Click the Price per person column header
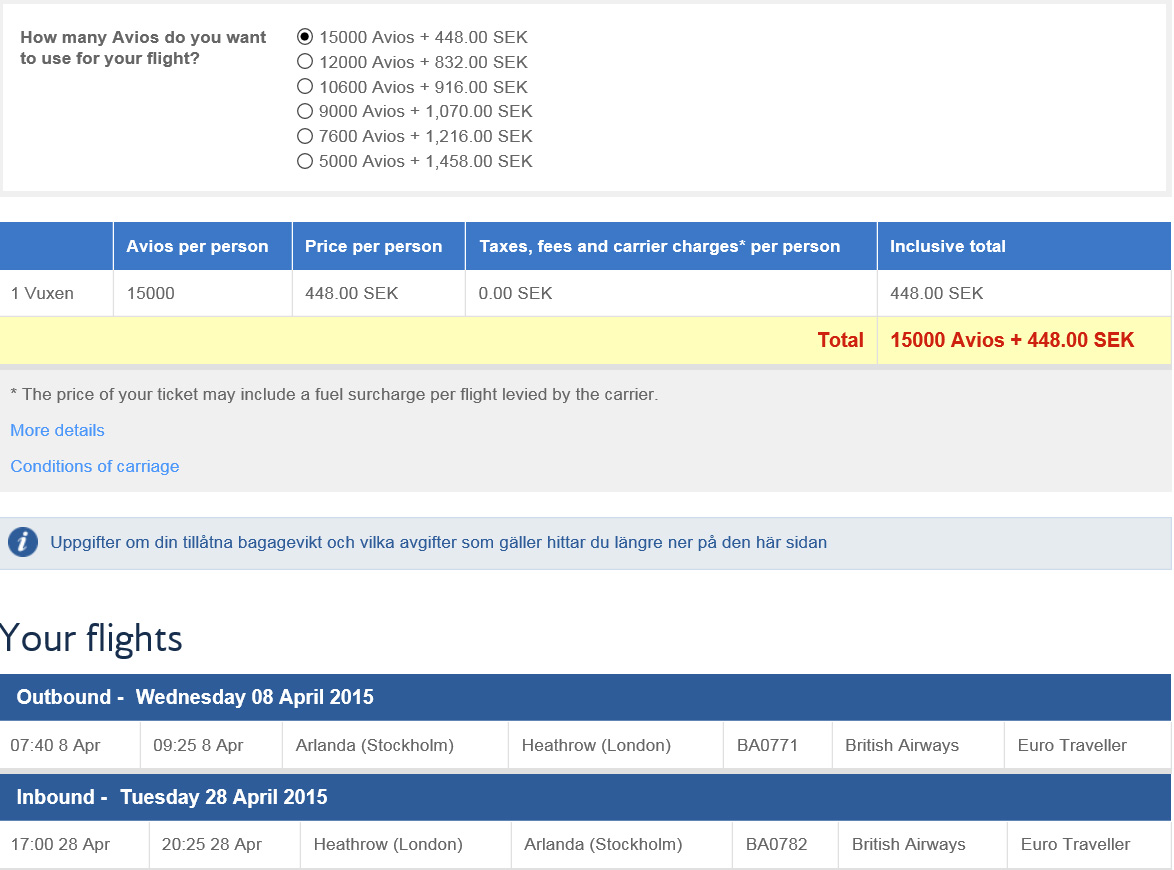The image size is (1174, 870). (x=373, y=246)
